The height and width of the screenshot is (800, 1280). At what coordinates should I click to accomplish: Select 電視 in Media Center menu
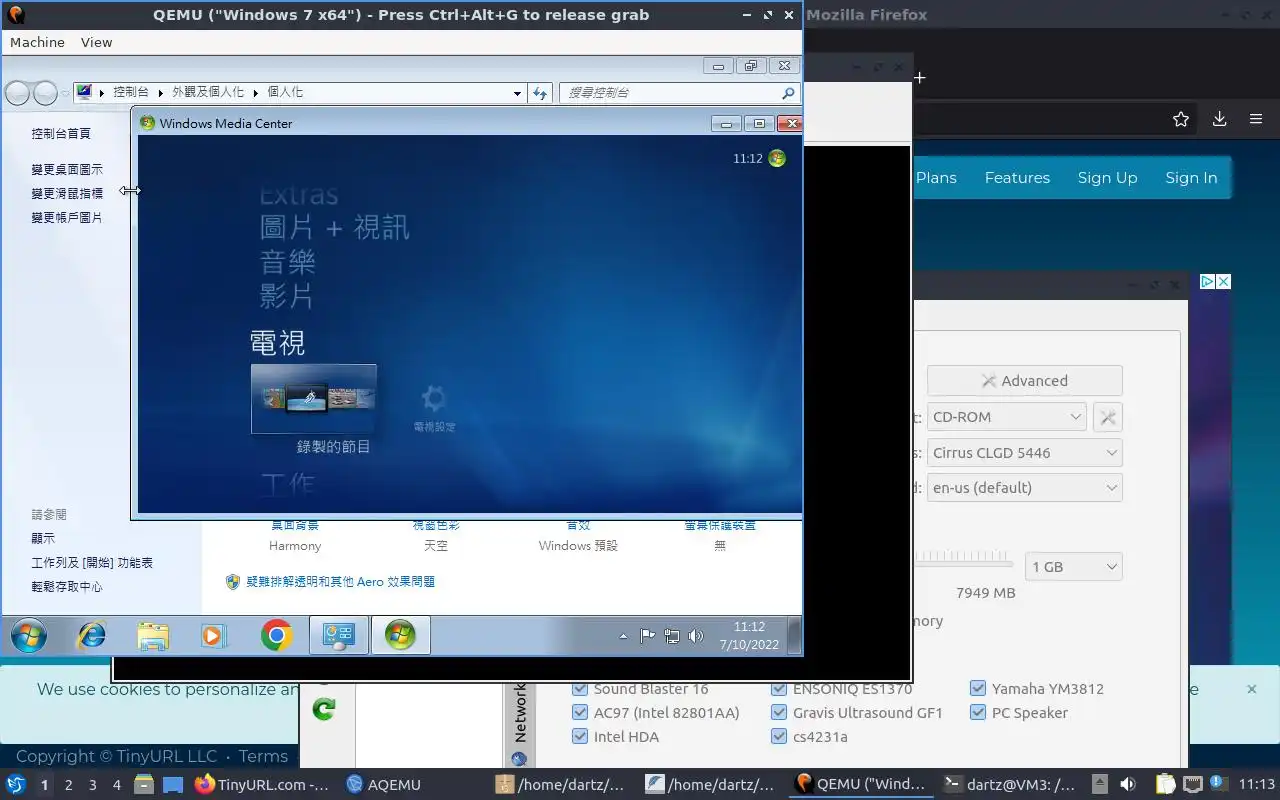tap(278, 343)
